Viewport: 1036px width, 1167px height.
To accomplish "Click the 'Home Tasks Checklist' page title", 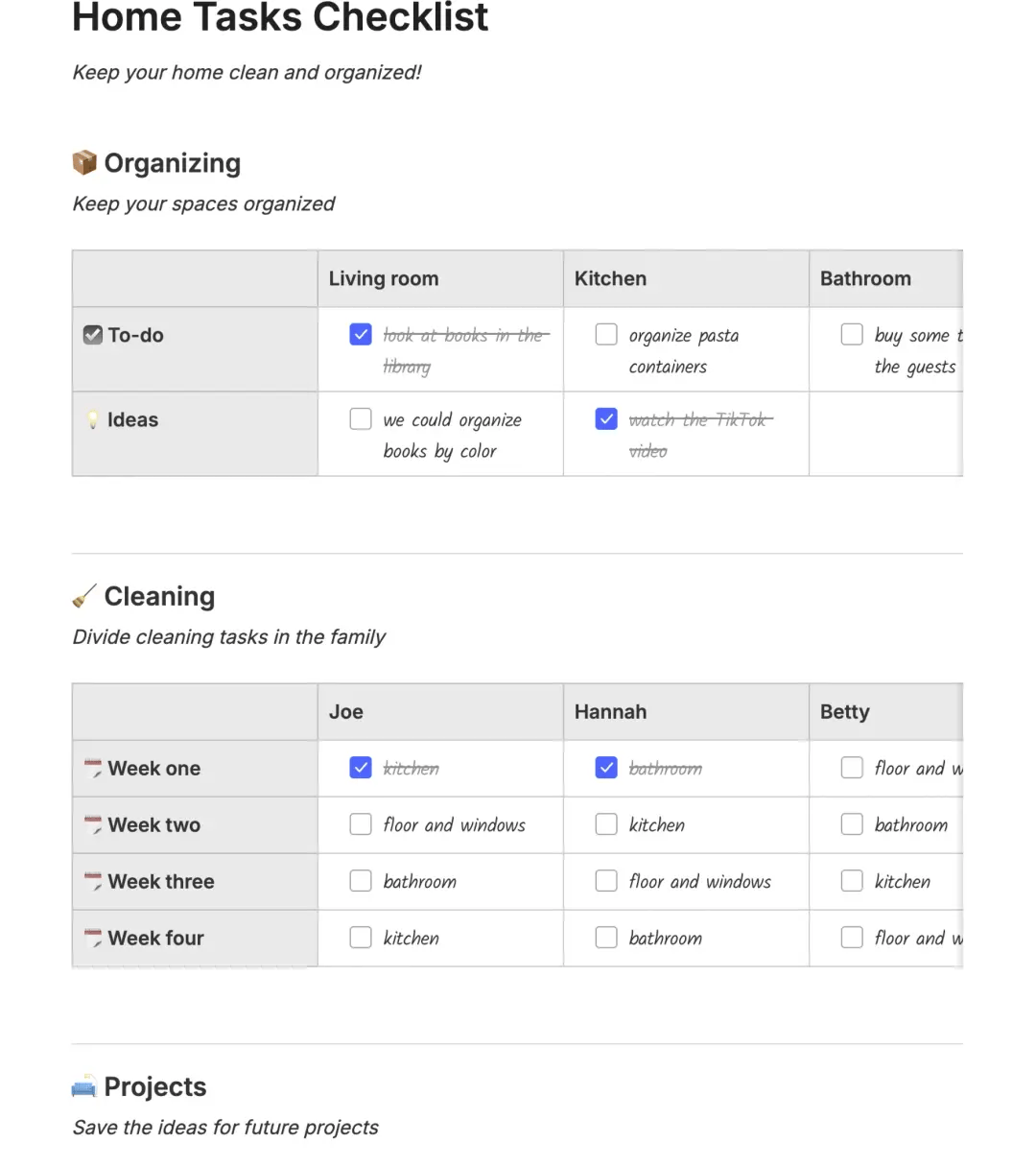I will point(279,17).
